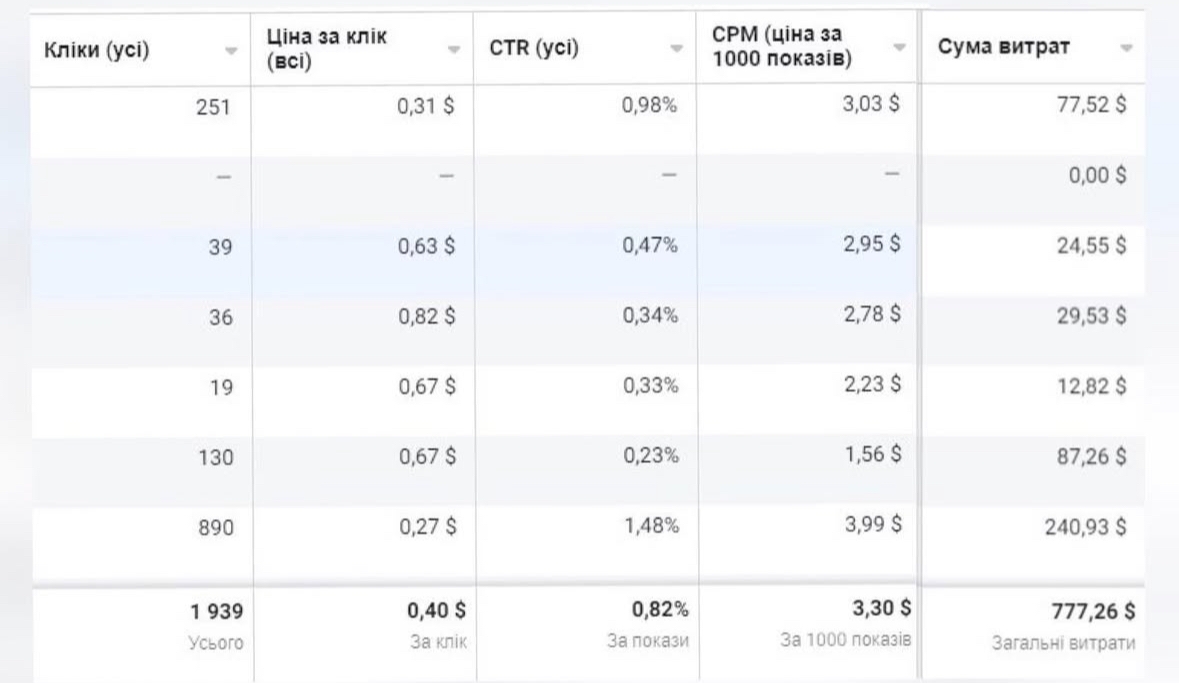
Task: Open the CPM column dropdown arrow
Action: (899, 47)
